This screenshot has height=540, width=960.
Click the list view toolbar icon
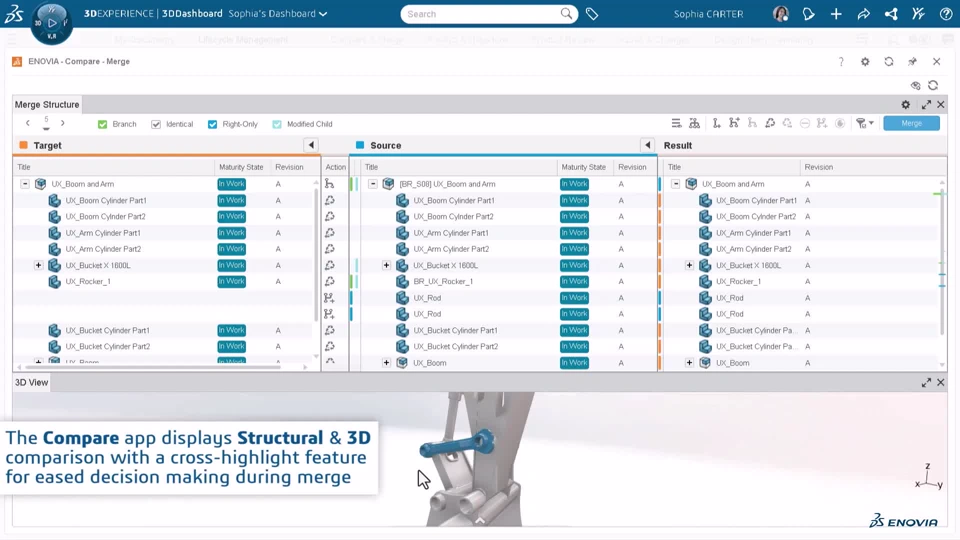point(676,124)
